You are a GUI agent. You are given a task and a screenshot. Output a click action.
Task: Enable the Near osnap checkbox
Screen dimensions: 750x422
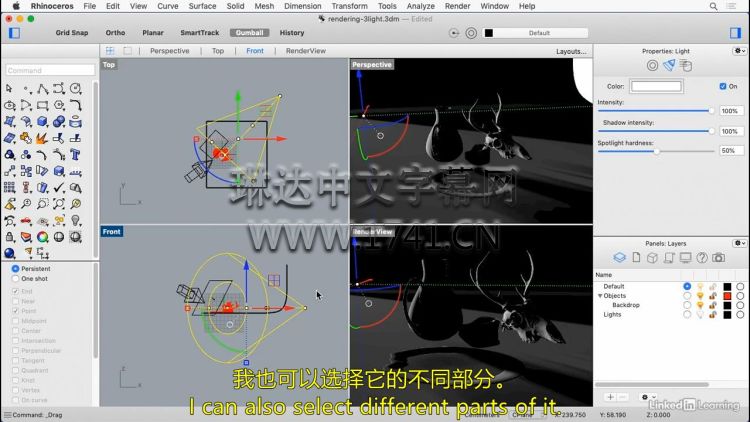tap(15, 301)
